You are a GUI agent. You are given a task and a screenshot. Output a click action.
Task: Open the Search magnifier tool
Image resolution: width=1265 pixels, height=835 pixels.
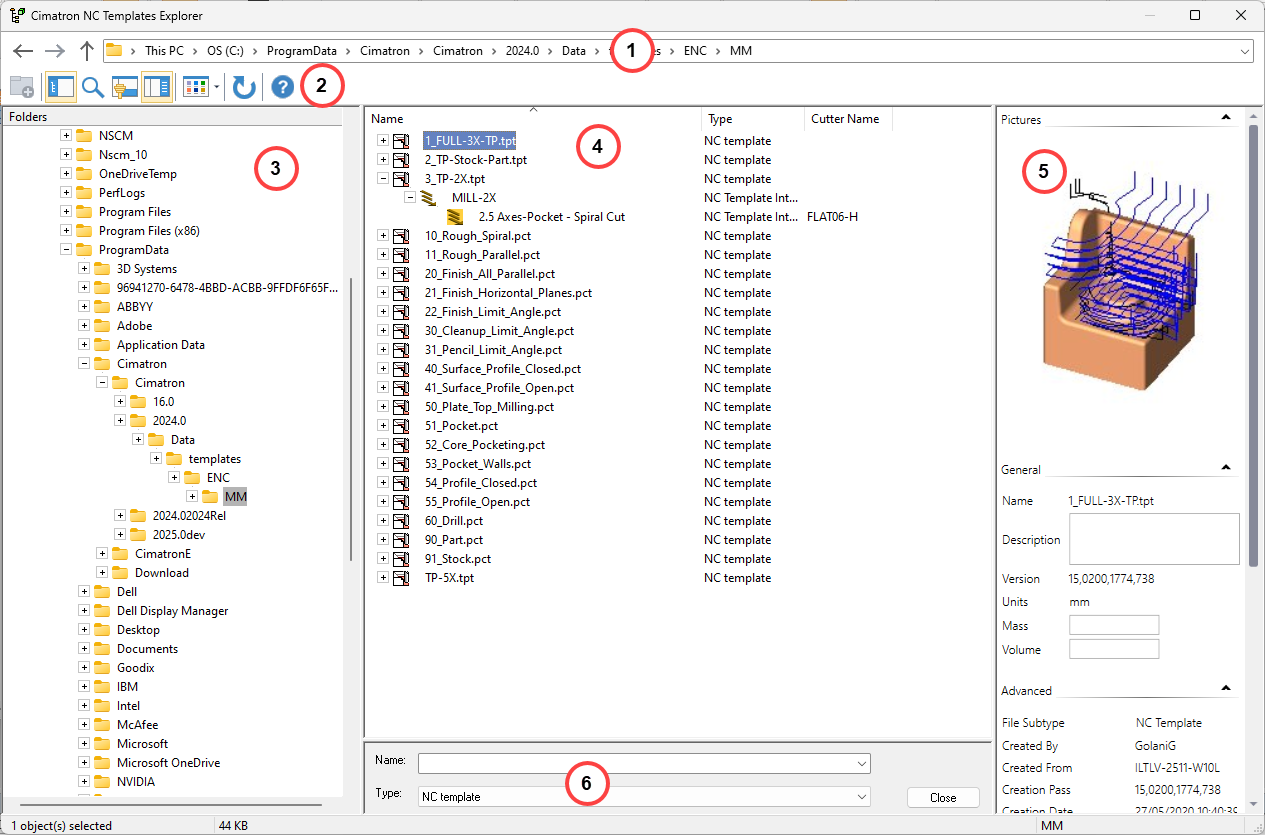tap(93, 88)
